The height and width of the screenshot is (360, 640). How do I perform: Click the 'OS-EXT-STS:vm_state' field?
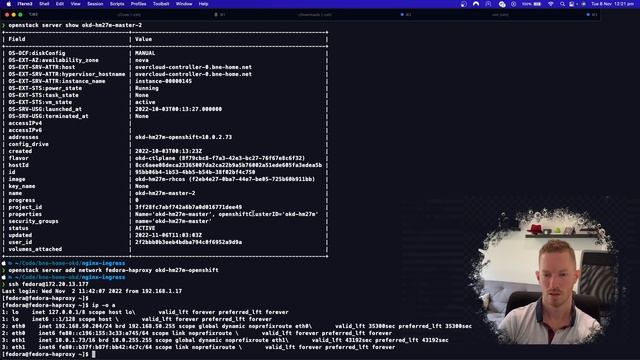coord(40,102)
